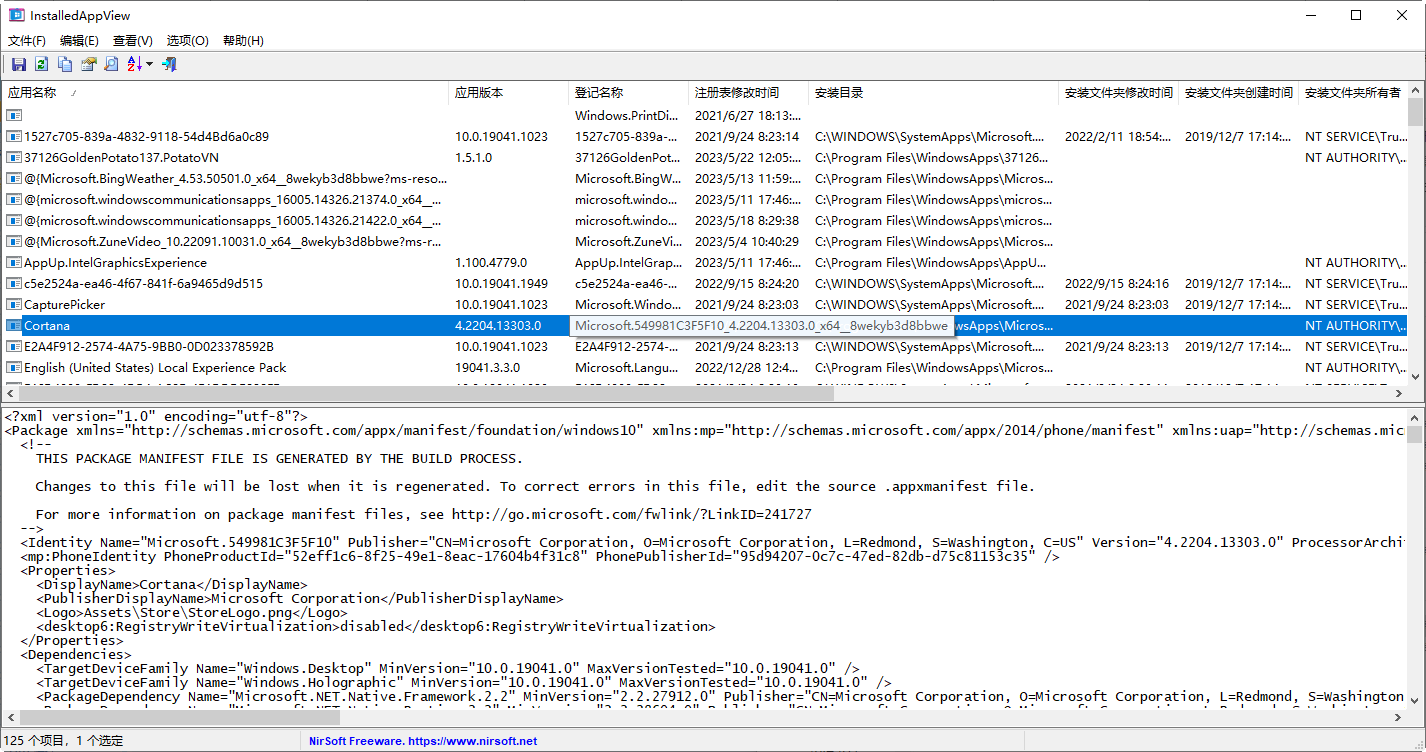The height and width of the screenshot is (752, 1426).
Task: Sort by the 应用版本 column header
Action: point(509,93)
